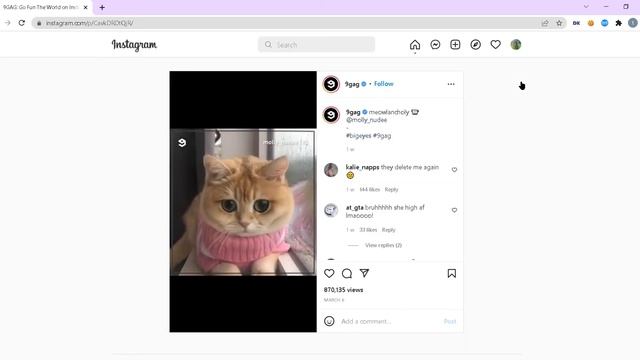Like kalie_napps comment with heart
This screenshot has width=640, height=360.
454,170
